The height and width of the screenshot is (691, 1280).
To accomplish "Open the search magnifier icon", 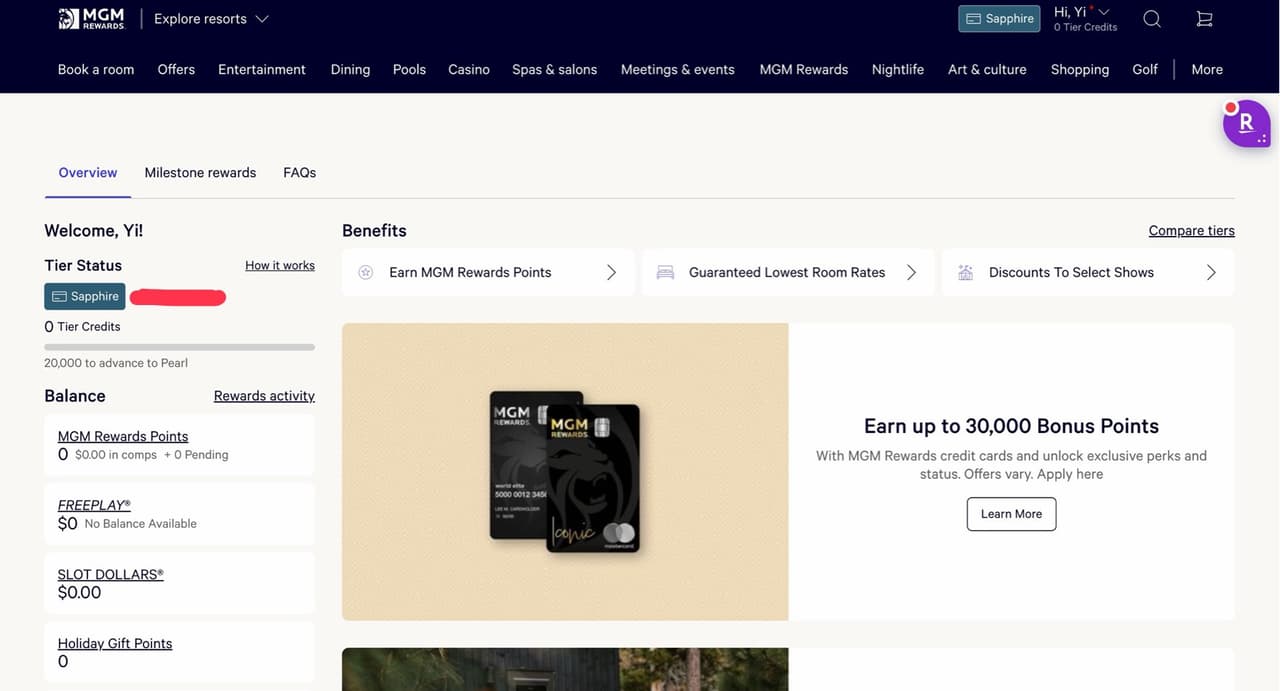I will (x=1152, y=19).
